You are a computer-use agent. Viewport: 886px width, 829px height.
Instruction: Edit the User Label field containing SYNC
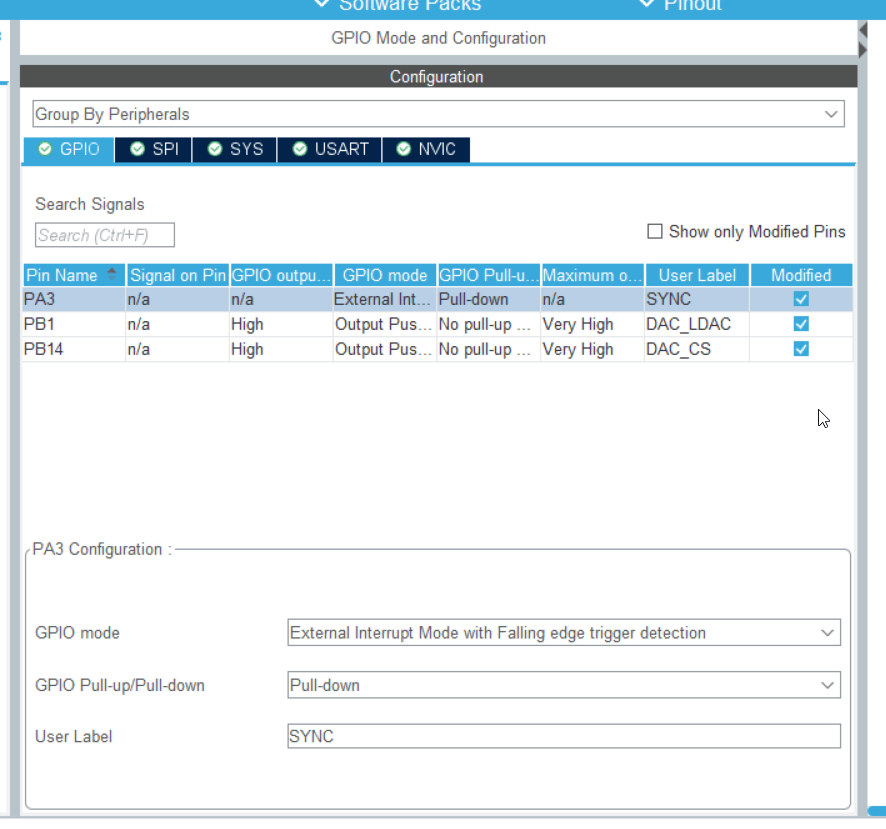click(x=564, y=736)
